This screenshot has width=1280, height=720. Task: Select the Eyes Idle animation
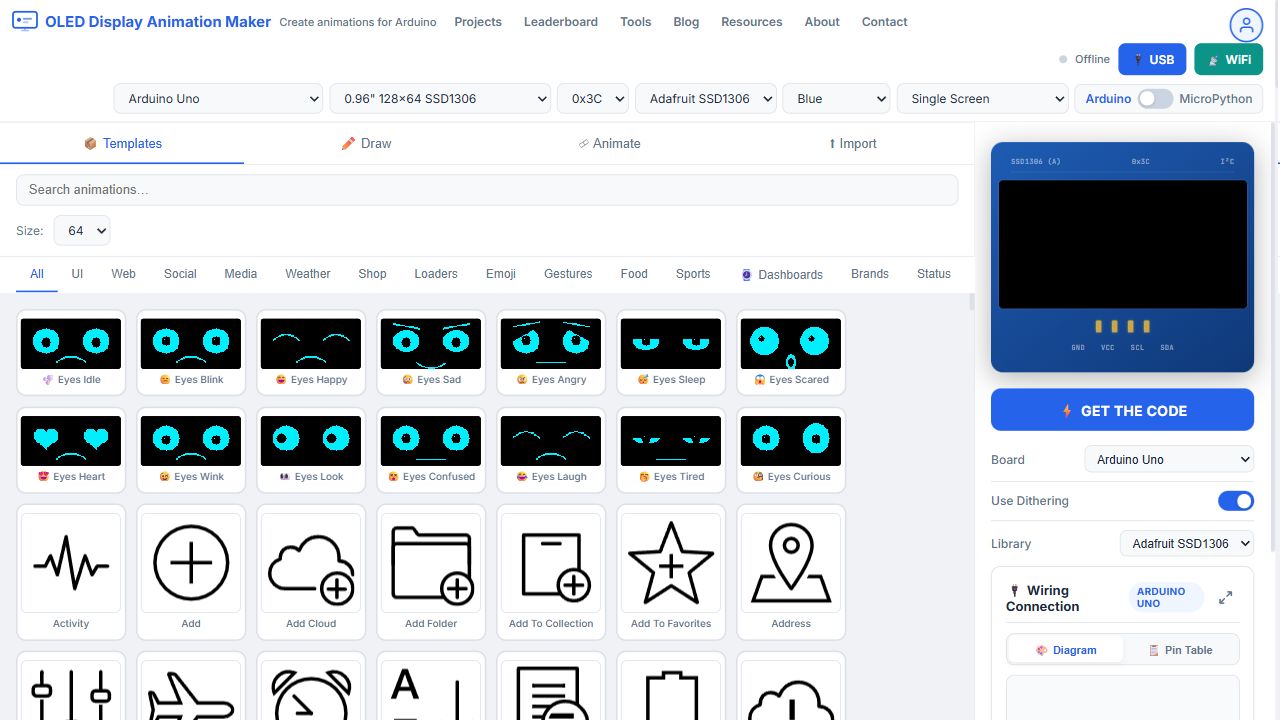click(71, 352)
